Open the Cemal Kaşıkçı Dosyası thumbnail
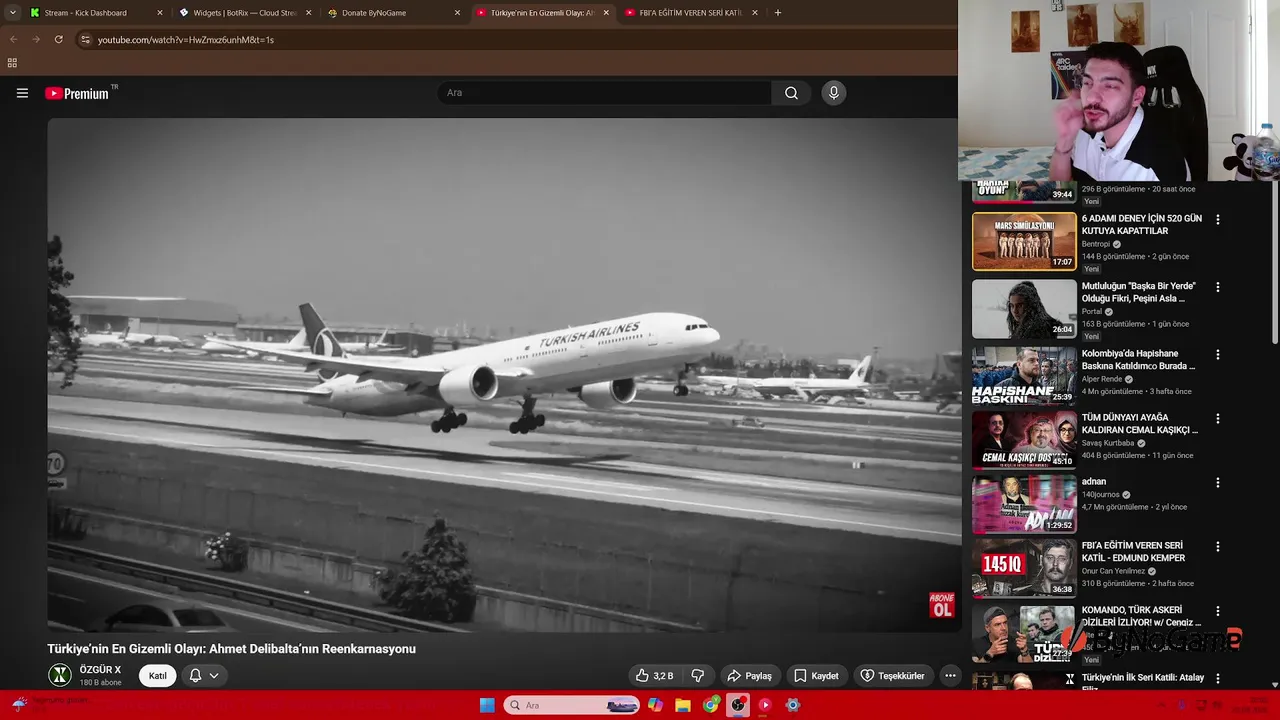1280x720 pixels. point(1024,439)
